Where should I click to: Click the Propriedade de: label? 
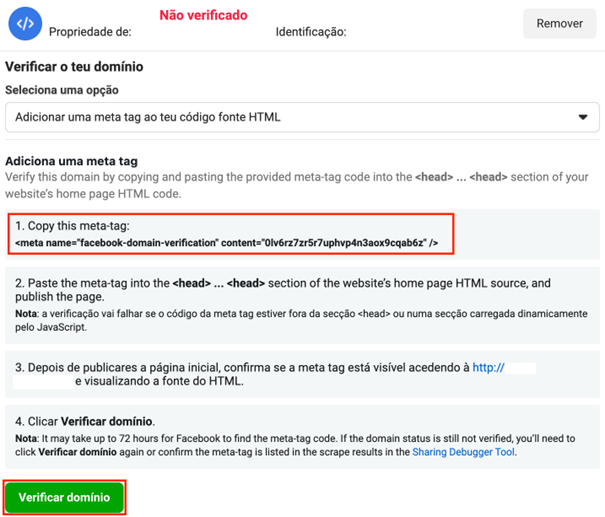[x=90, y=32]
